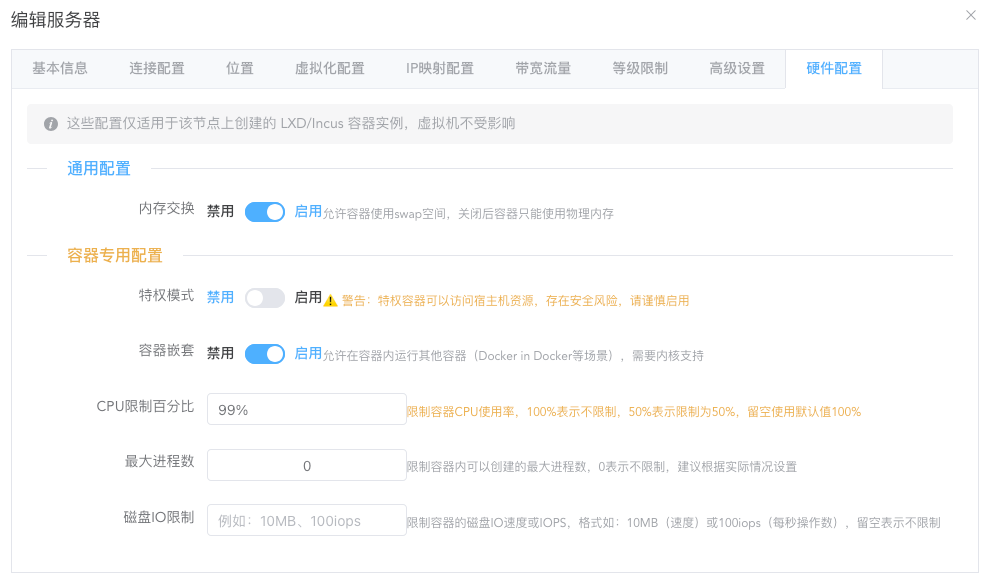The height and width of the screenshot is (582, 984).
Task: Toggle the 内存交换 switch
Action: click(265, 212)
